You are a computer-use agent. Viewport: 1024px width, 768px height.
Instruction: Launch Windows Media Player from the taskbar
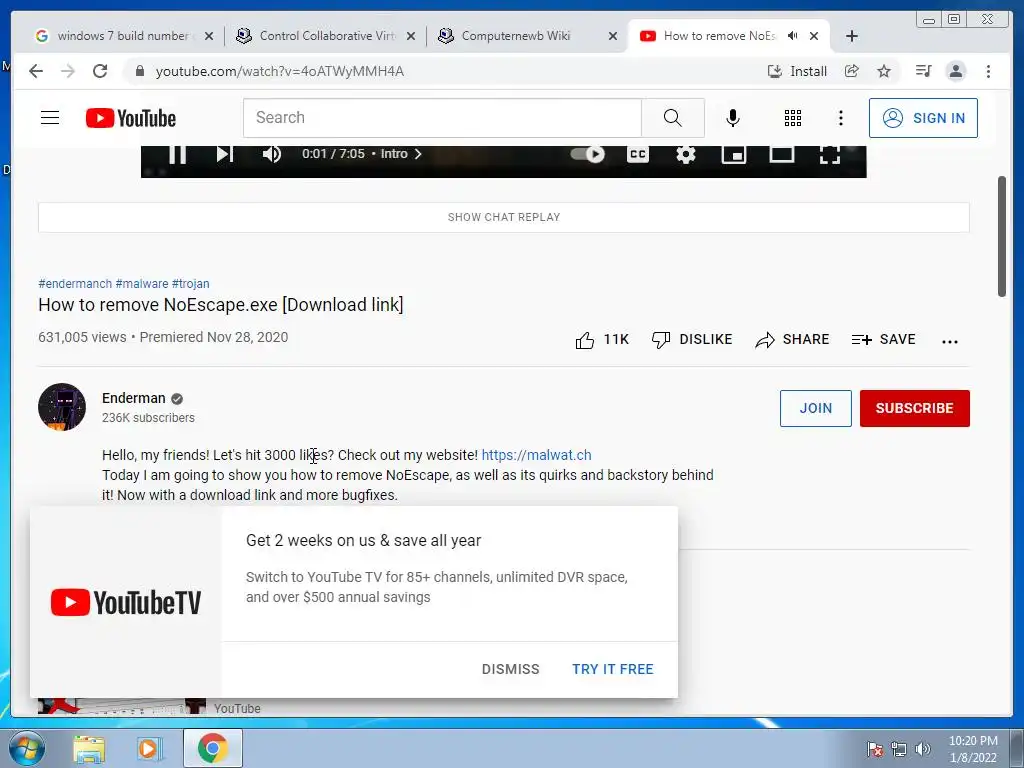tap(150, 748)
